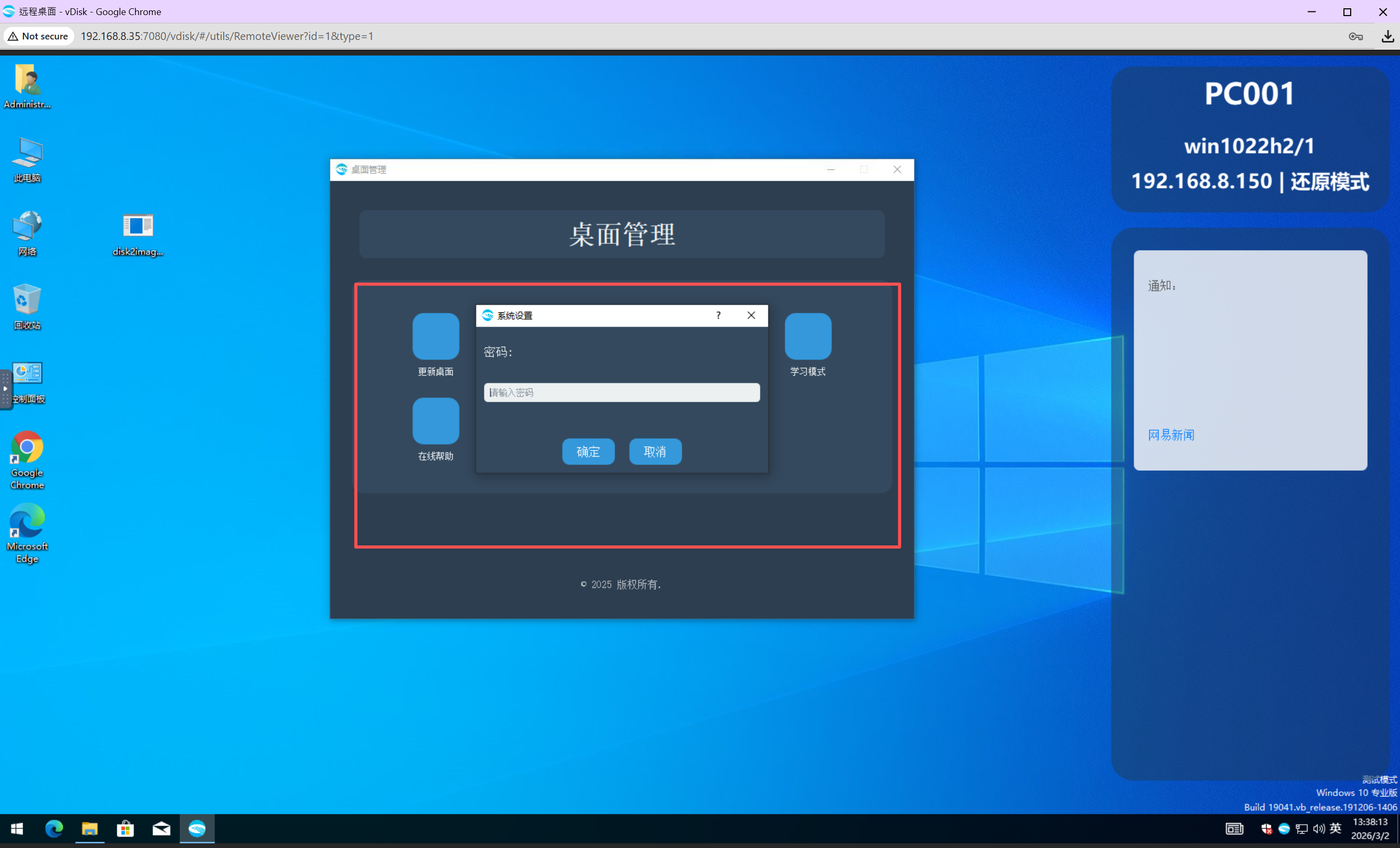Viewport: 1400px width, 848px height.
Task: Open the 在线帮助 tile
Action: click(435, 421)
